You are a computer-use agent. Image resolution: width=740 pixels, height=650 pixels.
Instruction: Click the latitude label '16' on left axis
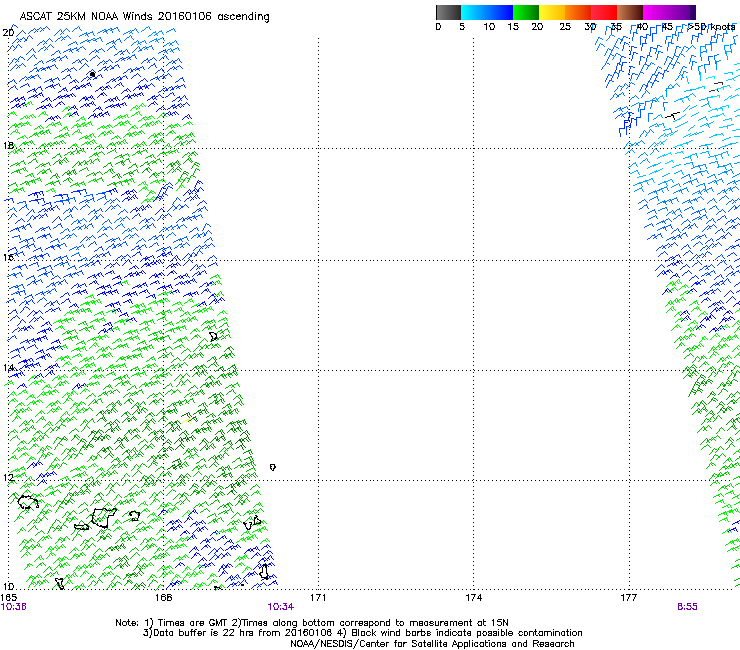click(x=8, y=257)
